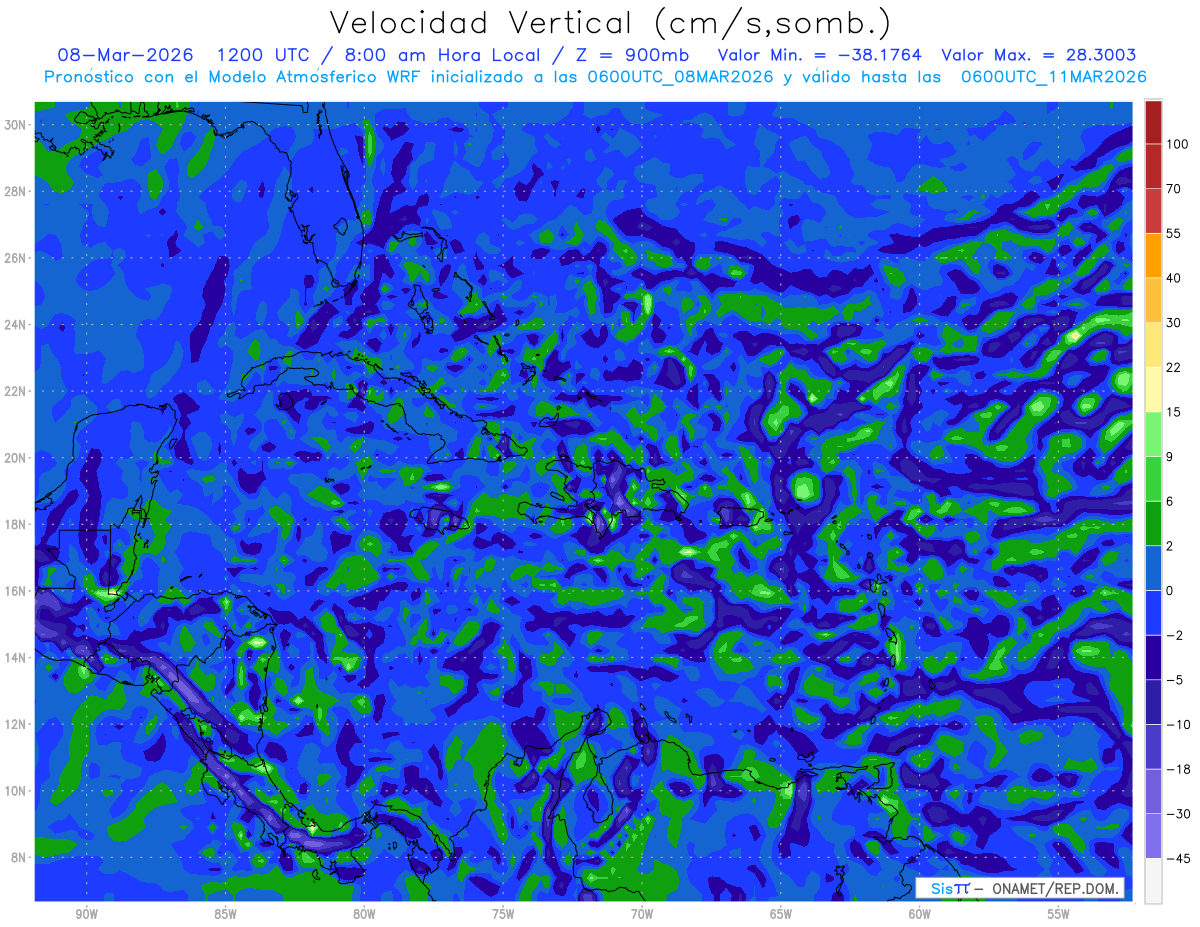1200x927 pixels.
Task: Click the 85W longitude axis label
Action: pyautogui.click(x=225, y=914)
